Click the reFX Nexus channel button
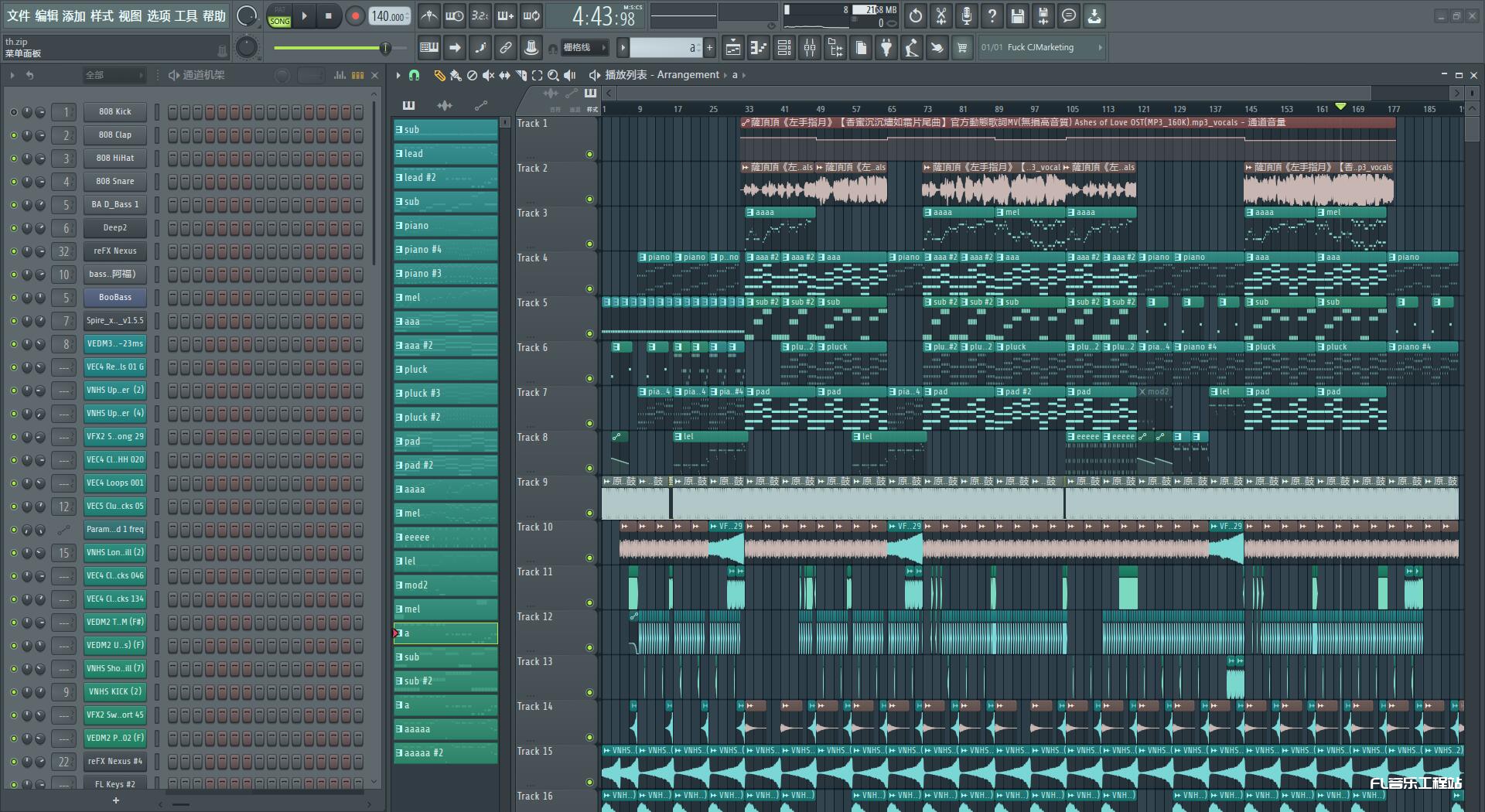The height and width of the screenshot is (812, 1485). point(115,251)
